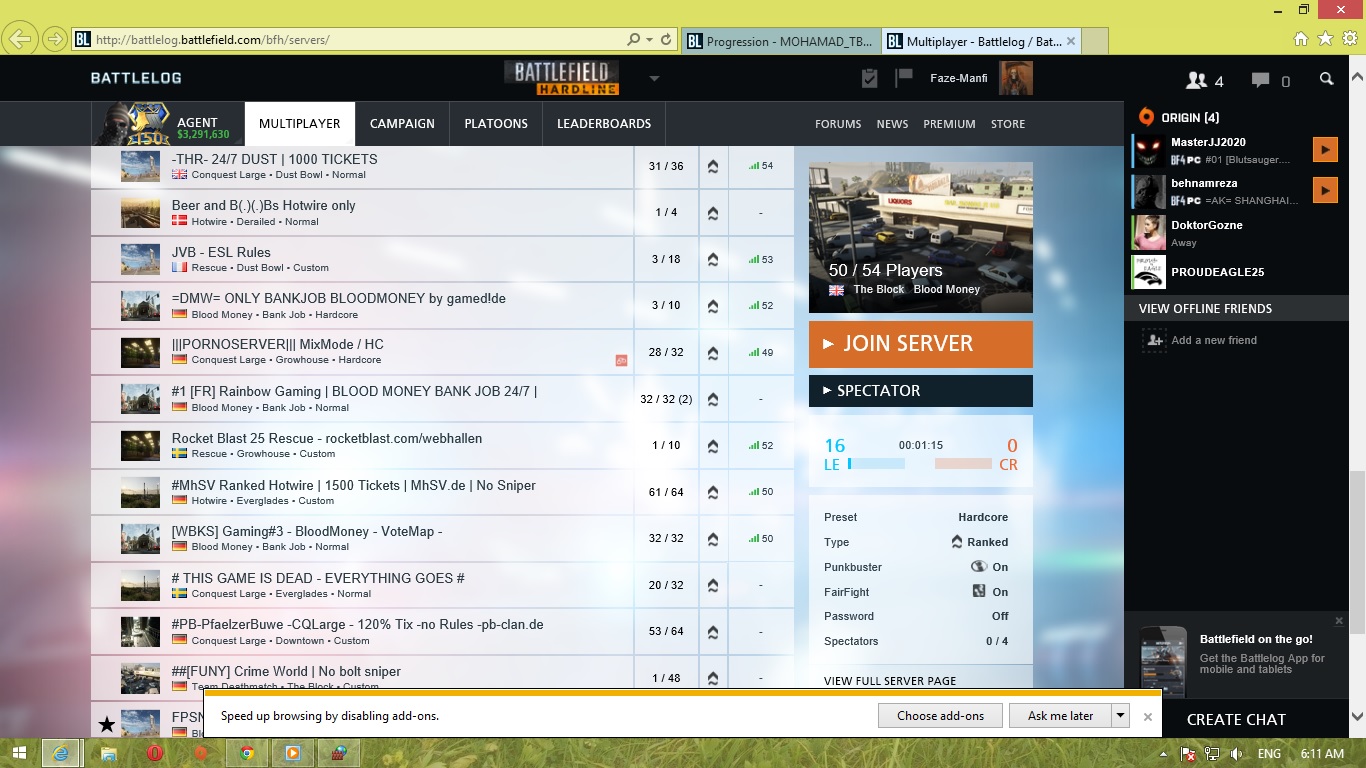Click orange play arrow next to behnamreza

(1324, 190)
